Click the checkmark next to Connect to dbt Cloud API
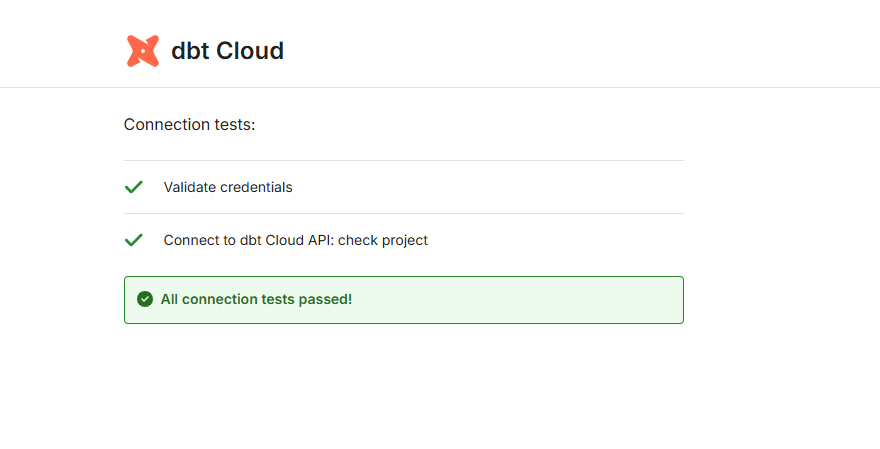The width and height of the screenshot is (880, 449). point(133,241)
